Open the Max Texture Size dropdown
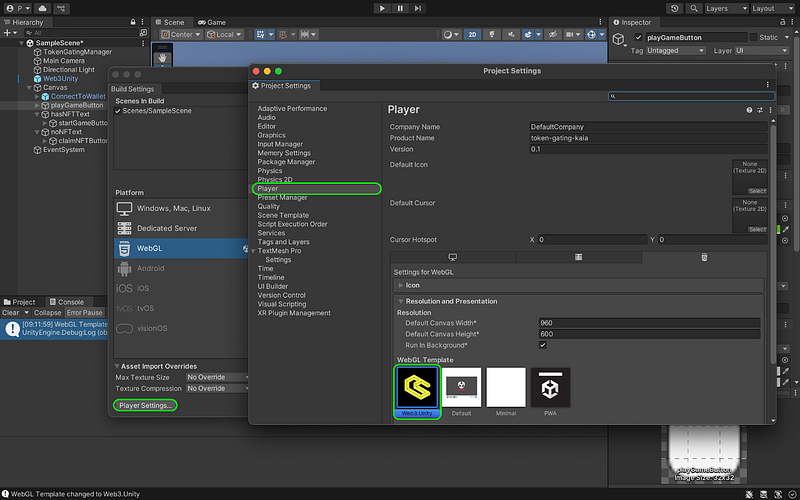Image resolution: width=800 pixels, height=500 pixels. (x=217, y=378)
